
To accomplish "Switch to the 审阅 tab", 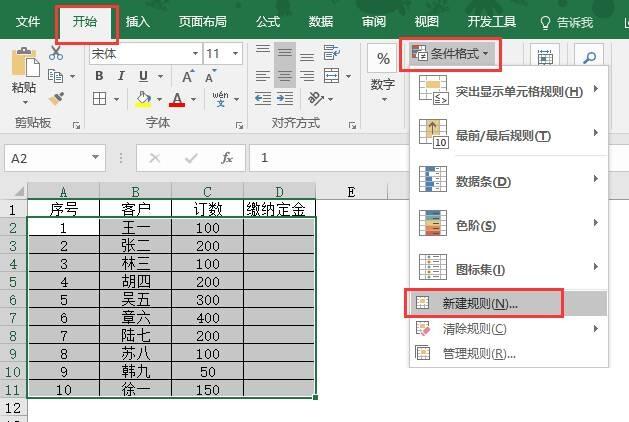I will pos(373,22).
